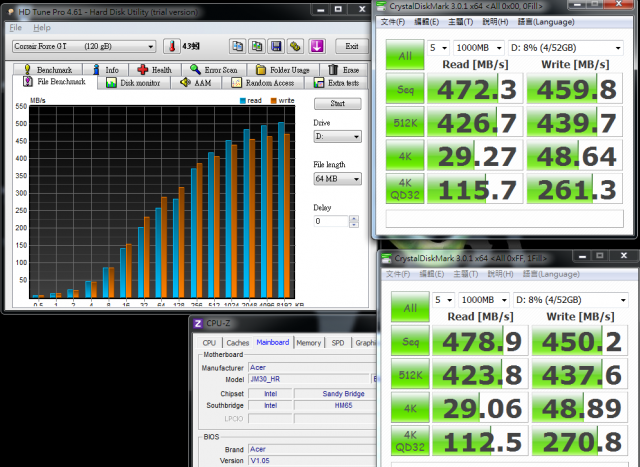This screenshot has width=640, height=467.
Task: Click the All button in top CrystalDiskMark
Action: [x=405, y=55]
